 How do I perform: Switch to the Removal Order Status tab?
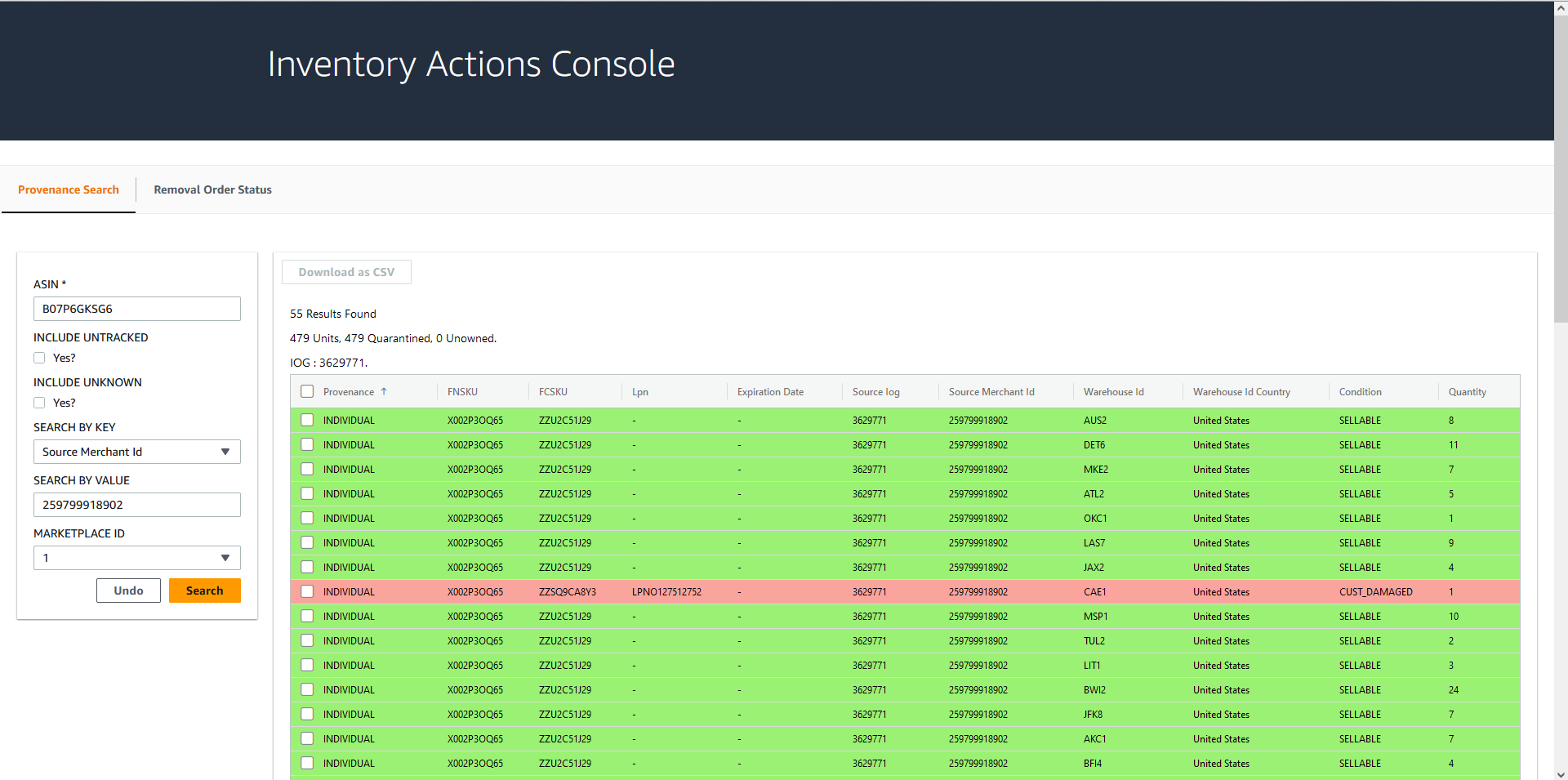(x=212, y=189)
